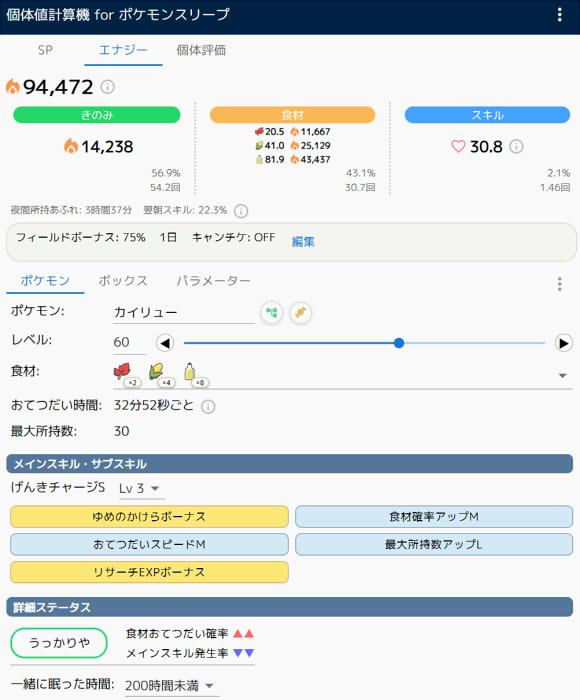Viewport: 580px width, 700px height.
Task: Click the Pokémon name field カイリュー
Action: [x=184, y=312]
